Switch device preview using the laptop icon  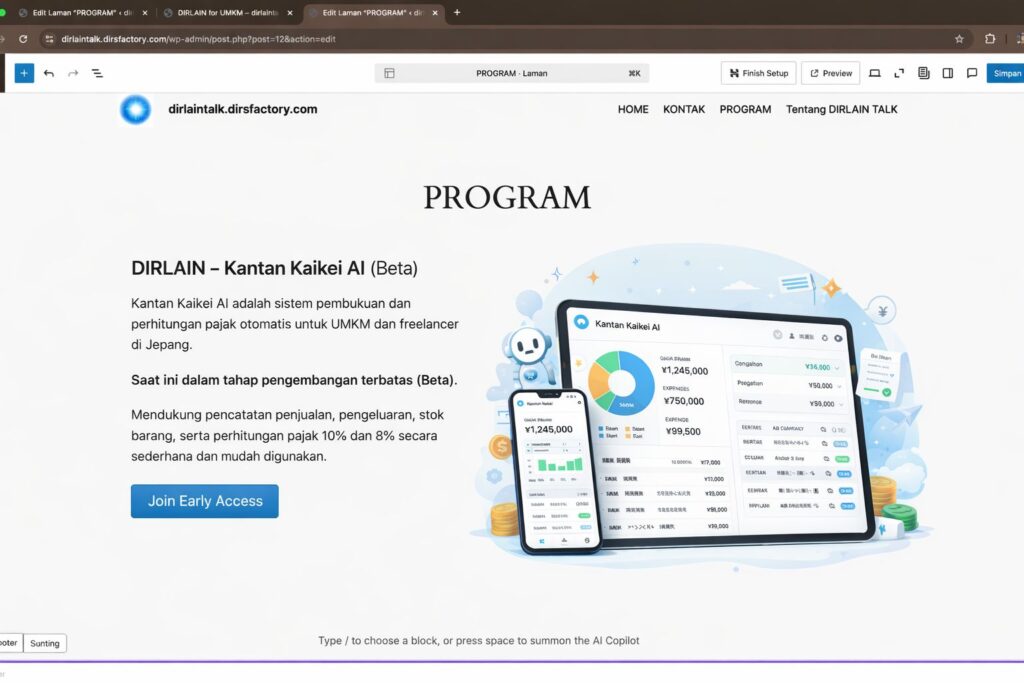click(875, 73)
